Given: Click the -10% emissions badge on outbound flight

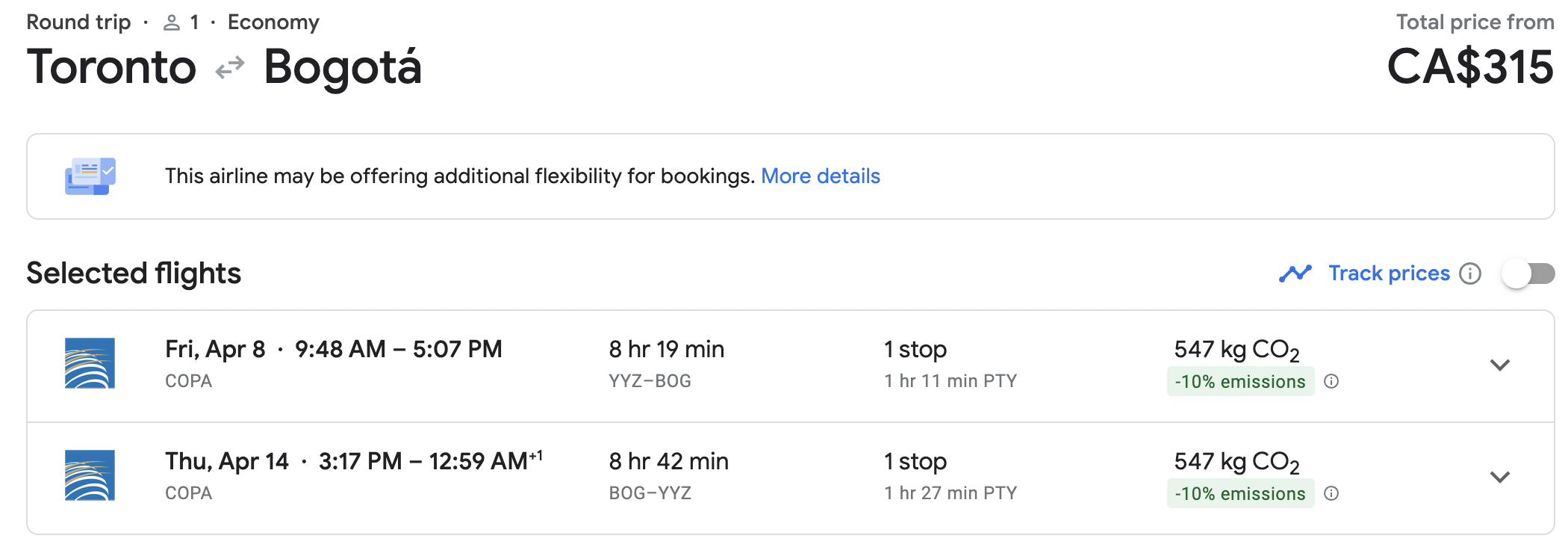Looking at the screenshot, I should 1240,381.
